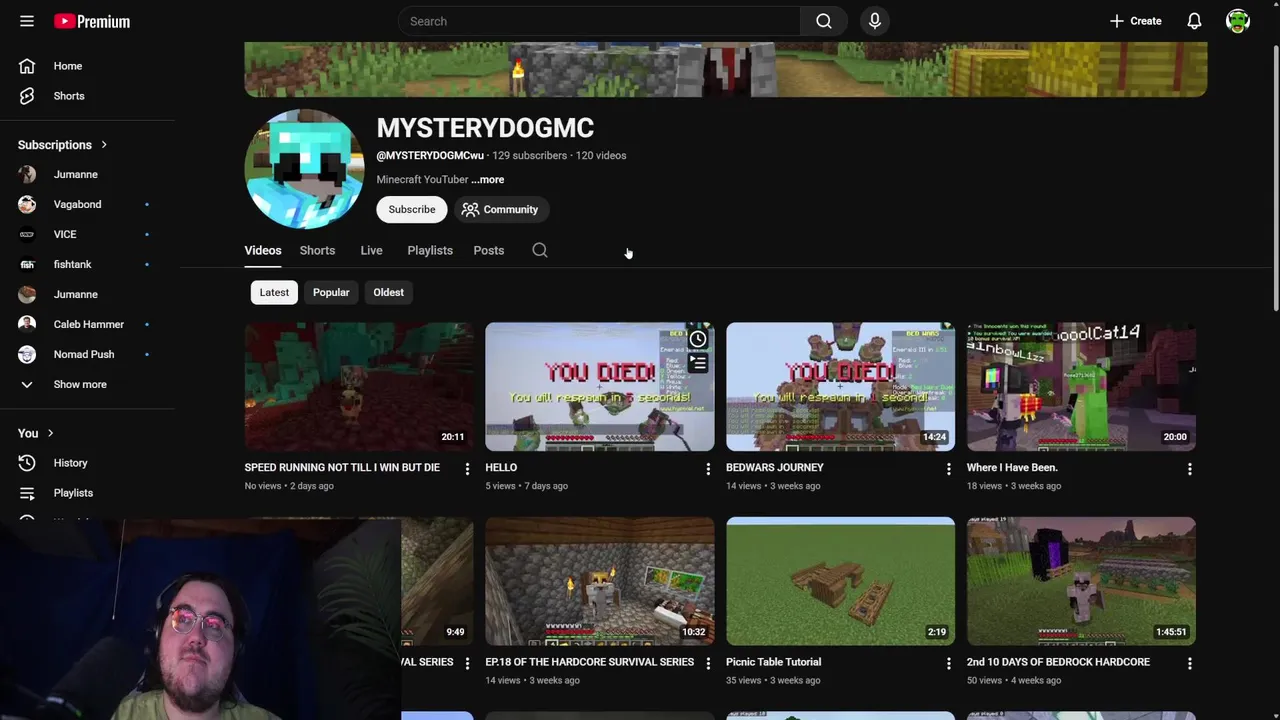Click the page vertical scrollbar
Screen dimensions: 1280x720
(1274, 180)
